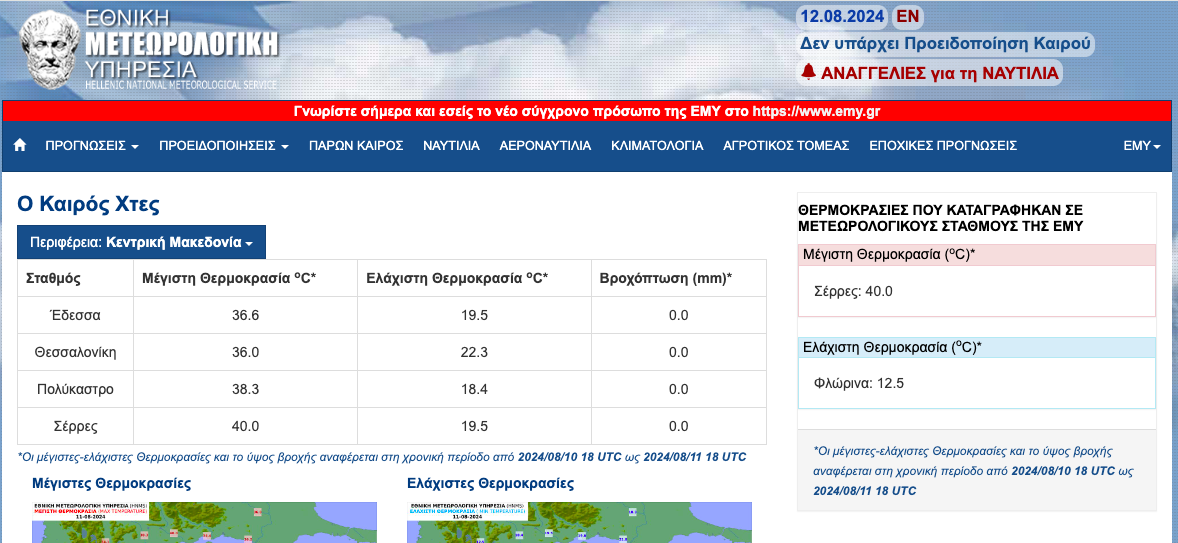
Task: Open the Περιφέρεια Κεντρική Μακεδονία selector
Action: pyautogui.click(x=141, y=243)
